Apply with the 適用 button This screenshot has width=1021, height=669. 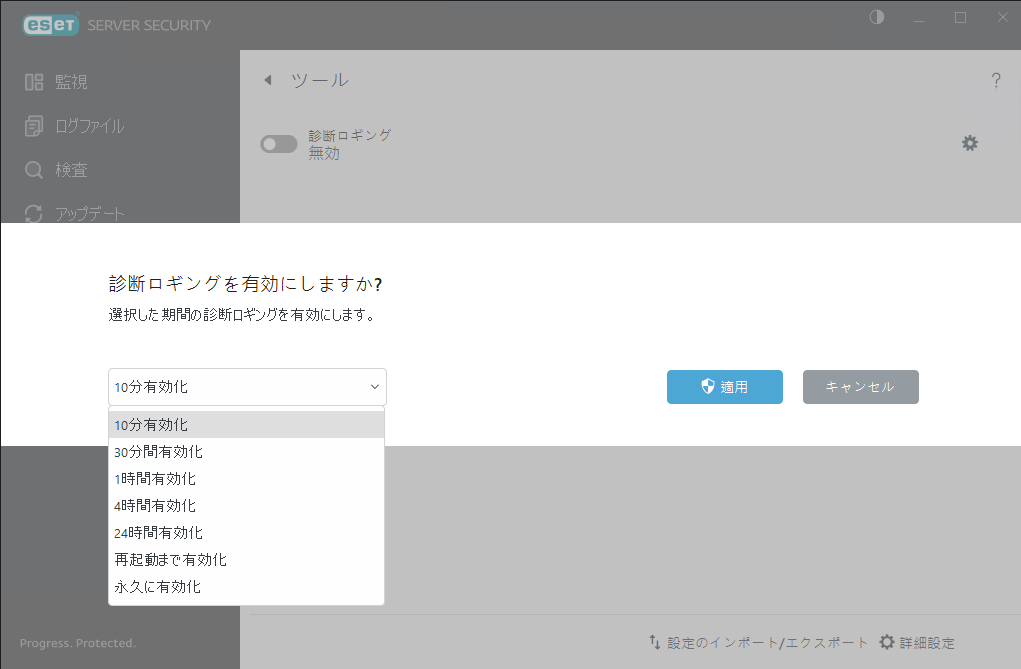pos(724,387)
